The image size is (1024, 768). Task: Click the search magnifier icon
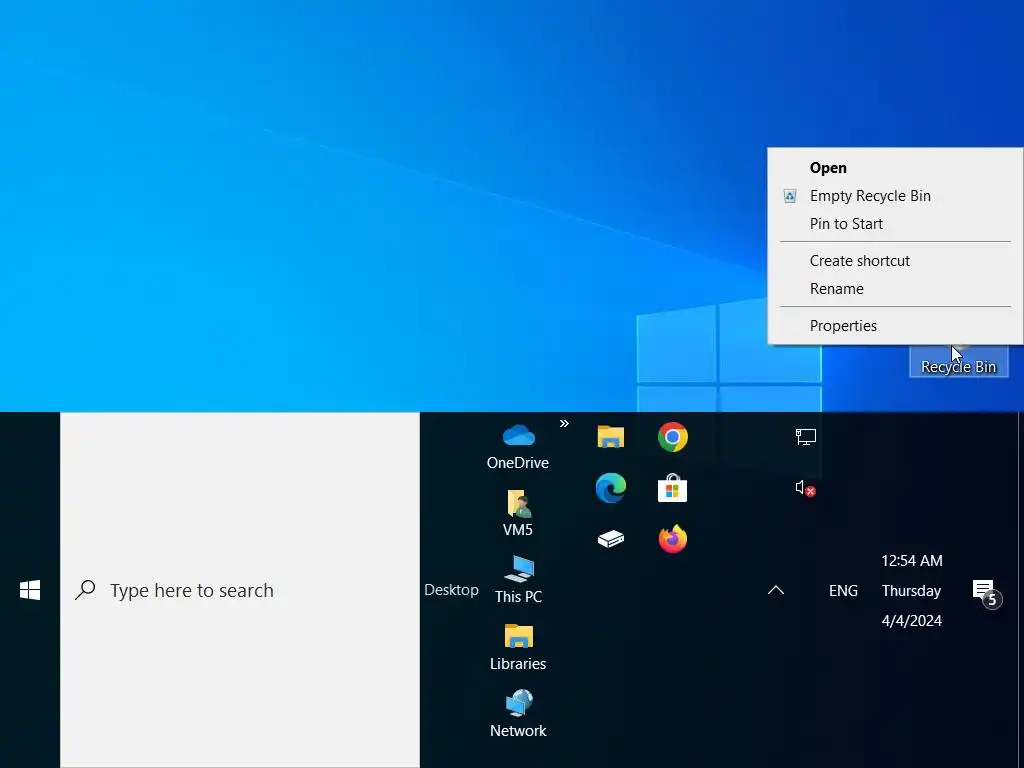point(86,590)
